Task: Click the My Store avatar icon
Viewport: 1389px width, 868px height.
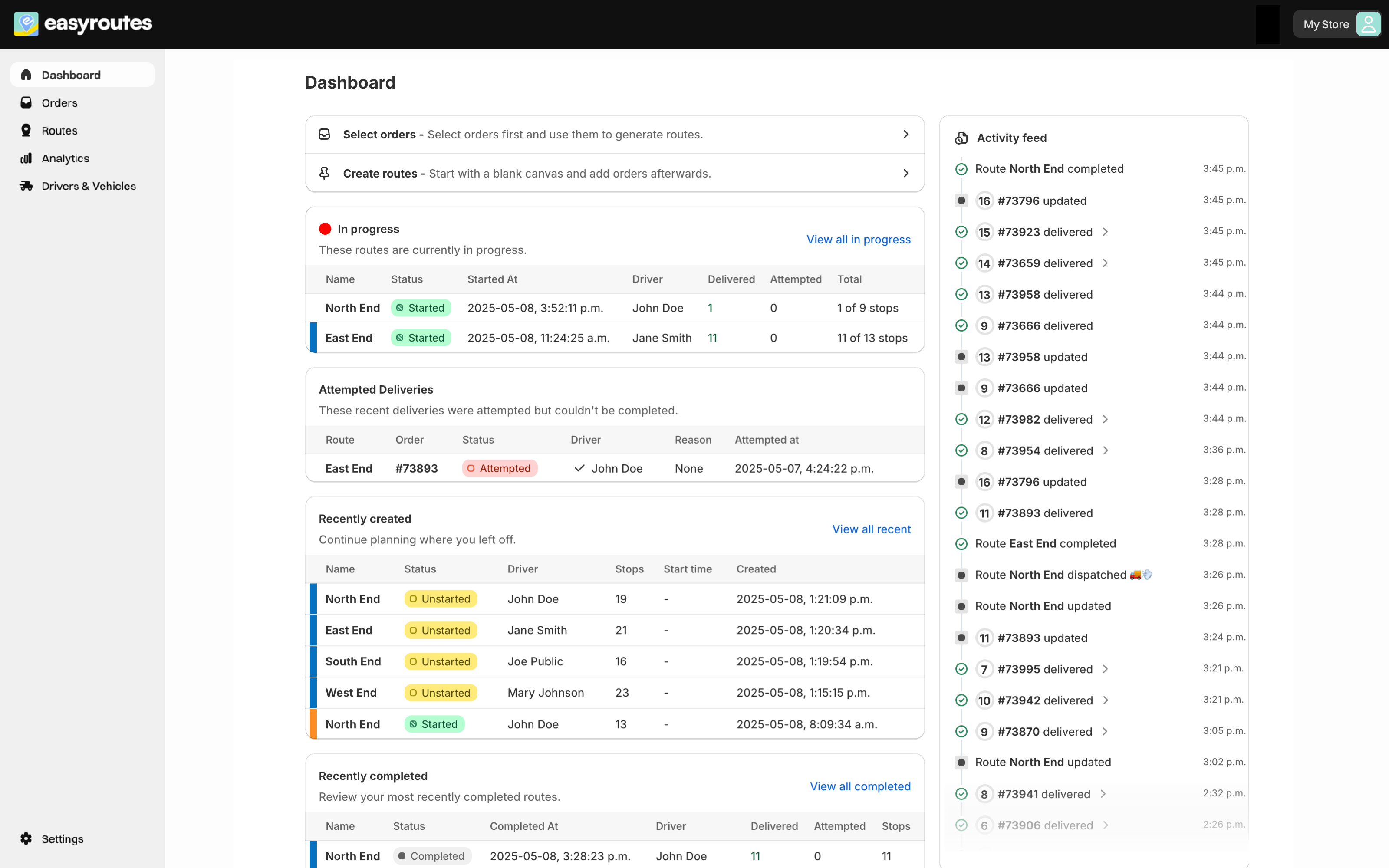Action: [x=1368, y=24]
